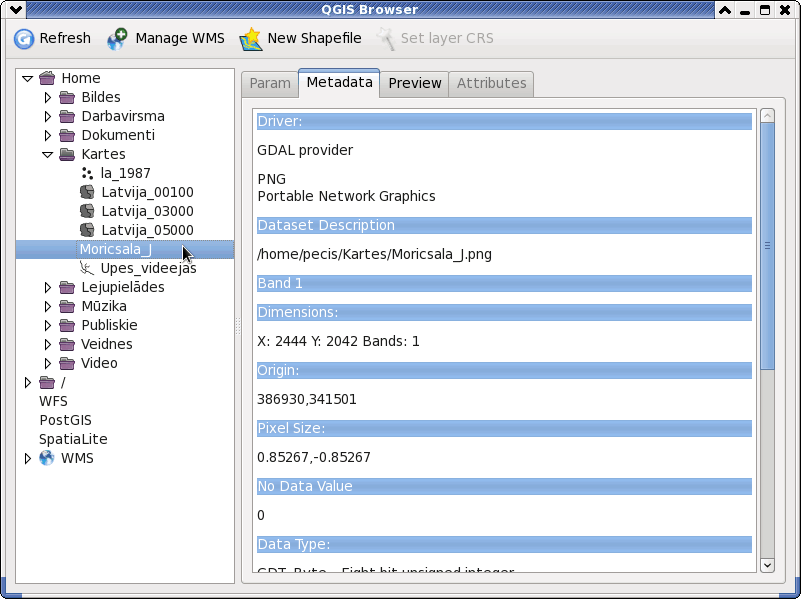The height and width of the screenshot is (599, 801).
Task: Open the Preview tab
Action: click(414, 83)
